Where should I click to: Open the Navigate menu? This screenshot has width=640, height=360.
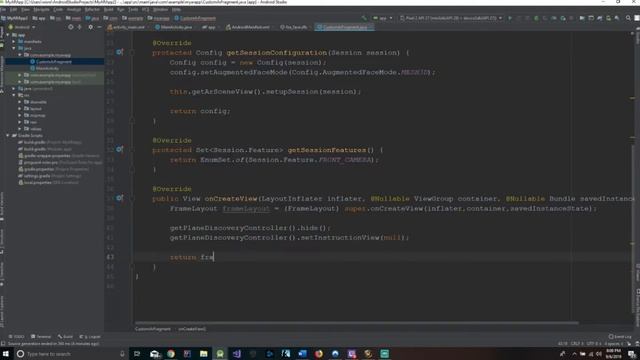pyautogui.click(x=41, y=9)
